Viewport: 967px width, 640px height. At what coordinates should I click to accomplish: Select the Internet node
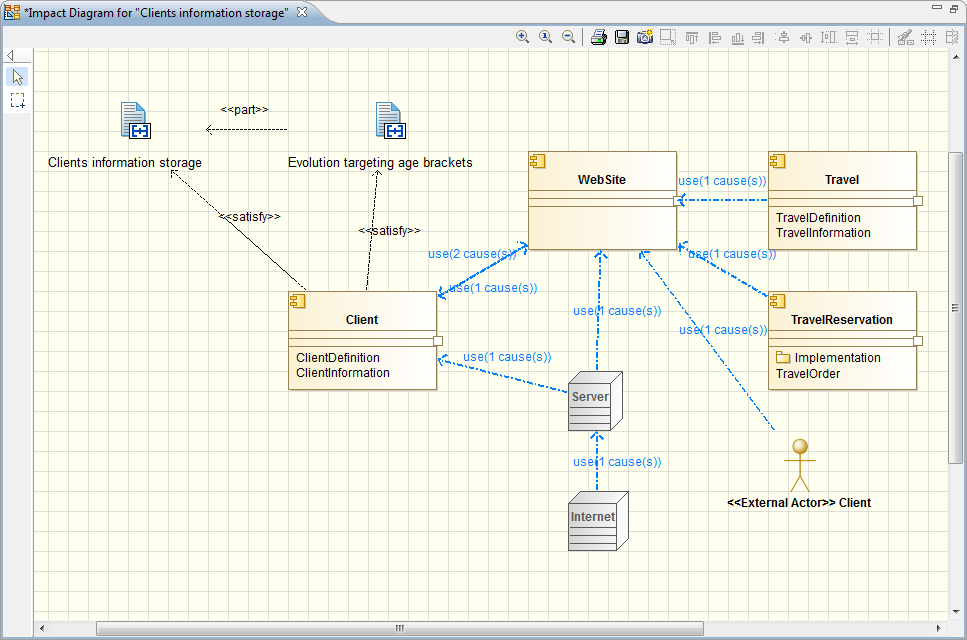click(598, 521)
